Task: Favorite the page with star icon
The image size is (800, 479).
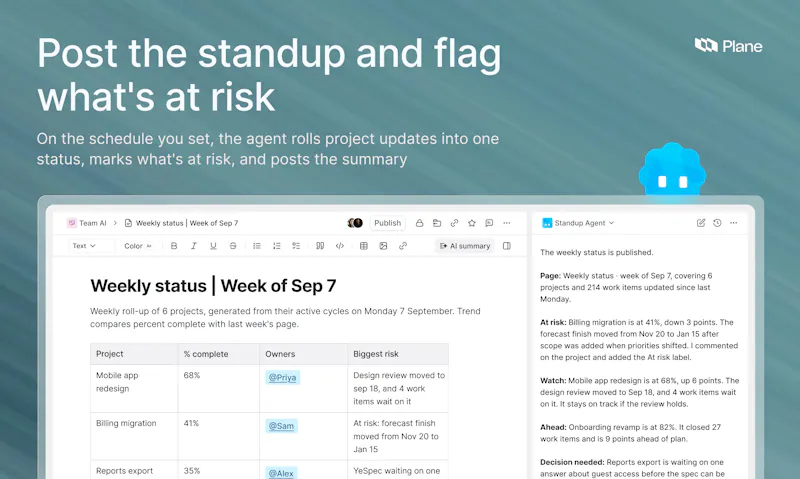Action: [472, 223]
